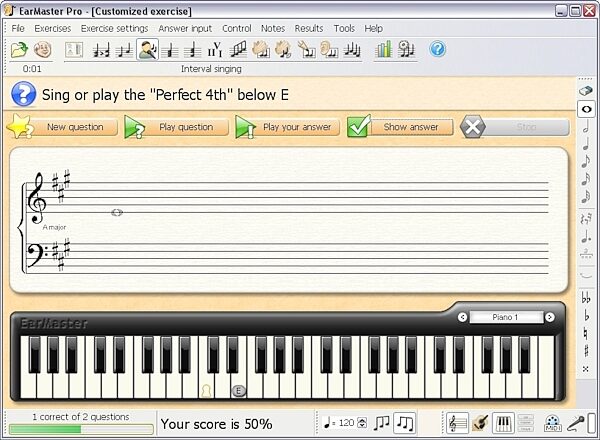This screenshot has height=440, width=600.
Task: Choose the sharp accidental
Action: 586,350
